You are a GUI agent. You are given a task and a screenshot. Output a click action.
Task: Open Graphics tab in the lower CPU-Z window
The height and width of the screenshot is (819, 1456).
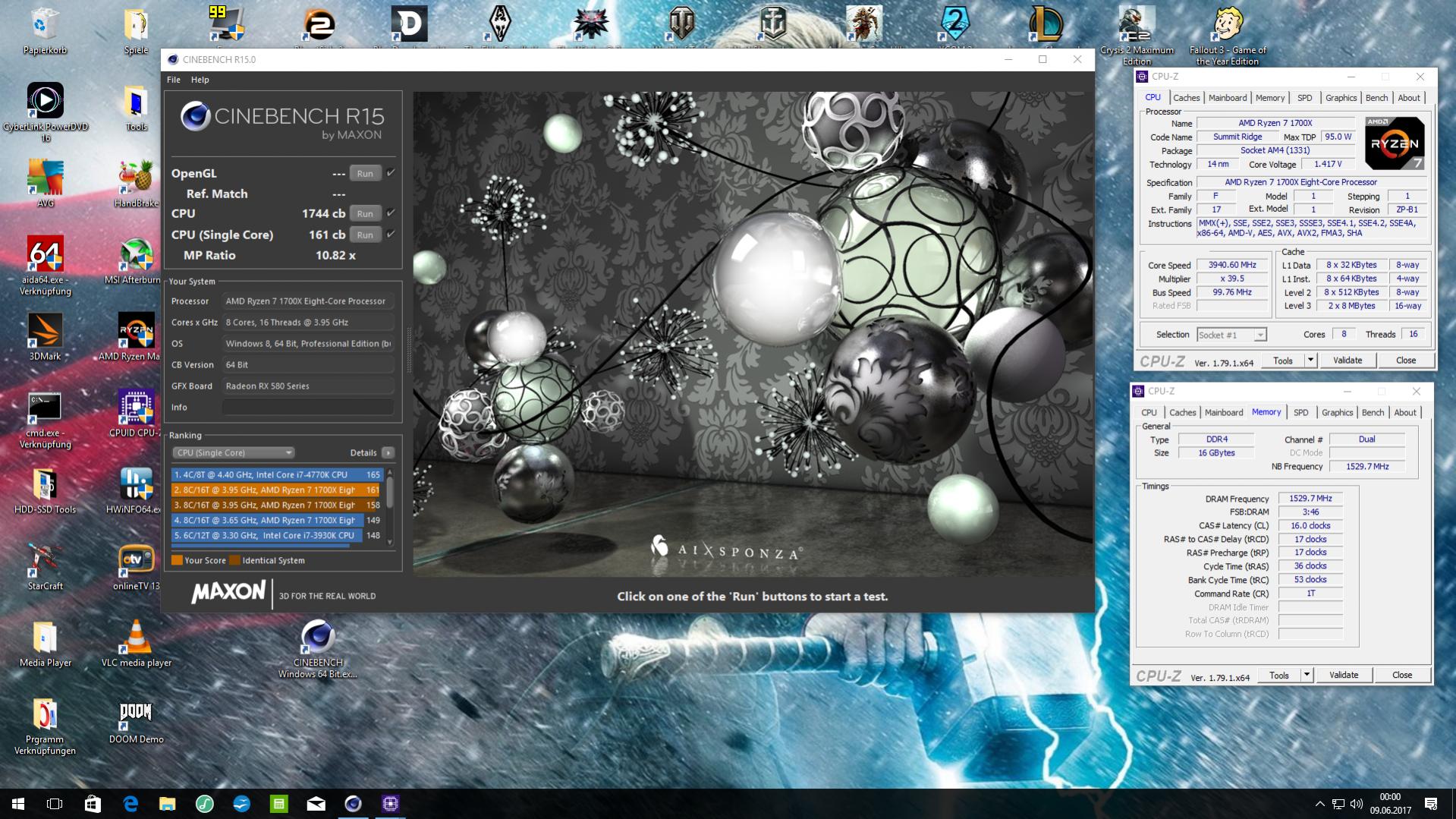click(1338, 413)
